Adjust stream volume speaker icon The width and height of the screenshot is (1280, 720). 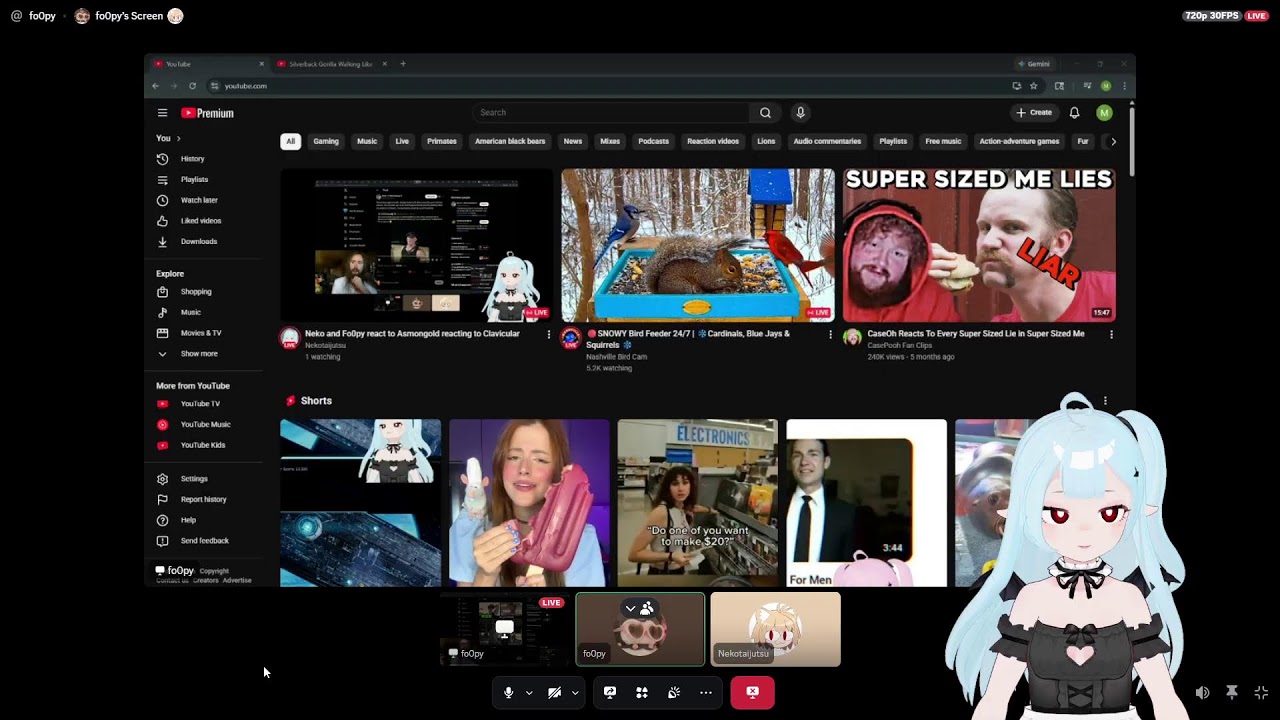[1202, 692]
